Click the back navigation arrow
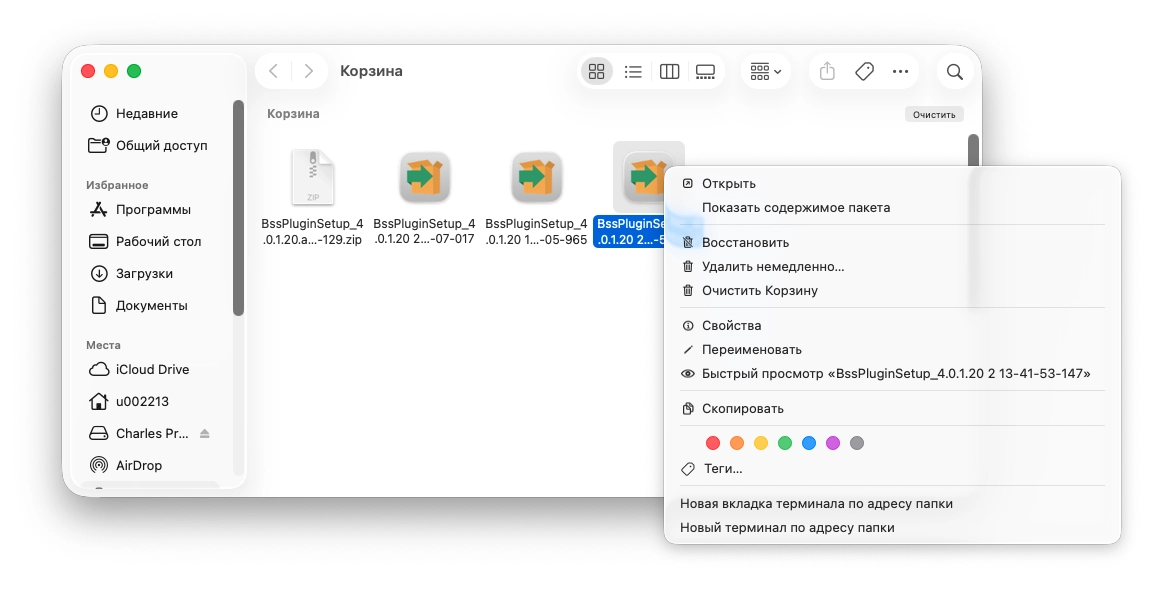This screenshot has width=1174, height=592. (273, 72)
